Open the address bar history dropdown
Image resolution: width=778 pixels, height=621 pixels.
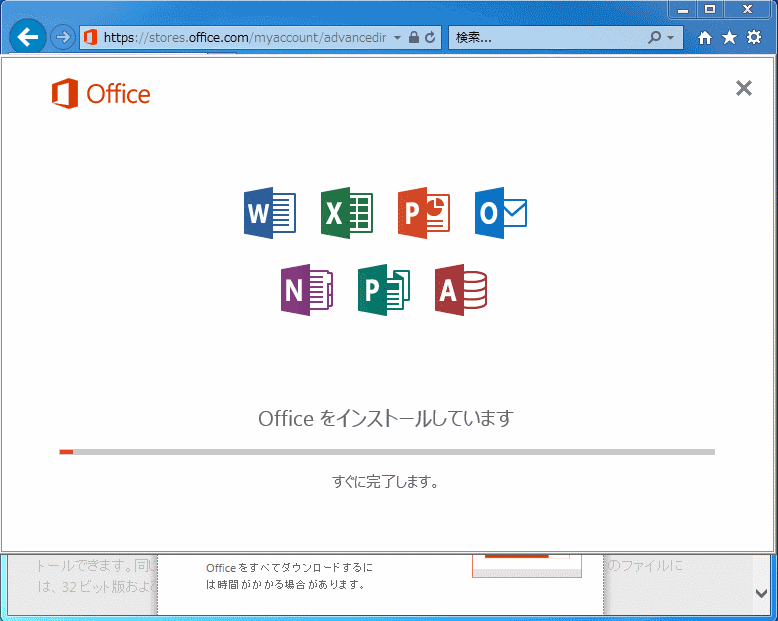click(x=397, y=37)
